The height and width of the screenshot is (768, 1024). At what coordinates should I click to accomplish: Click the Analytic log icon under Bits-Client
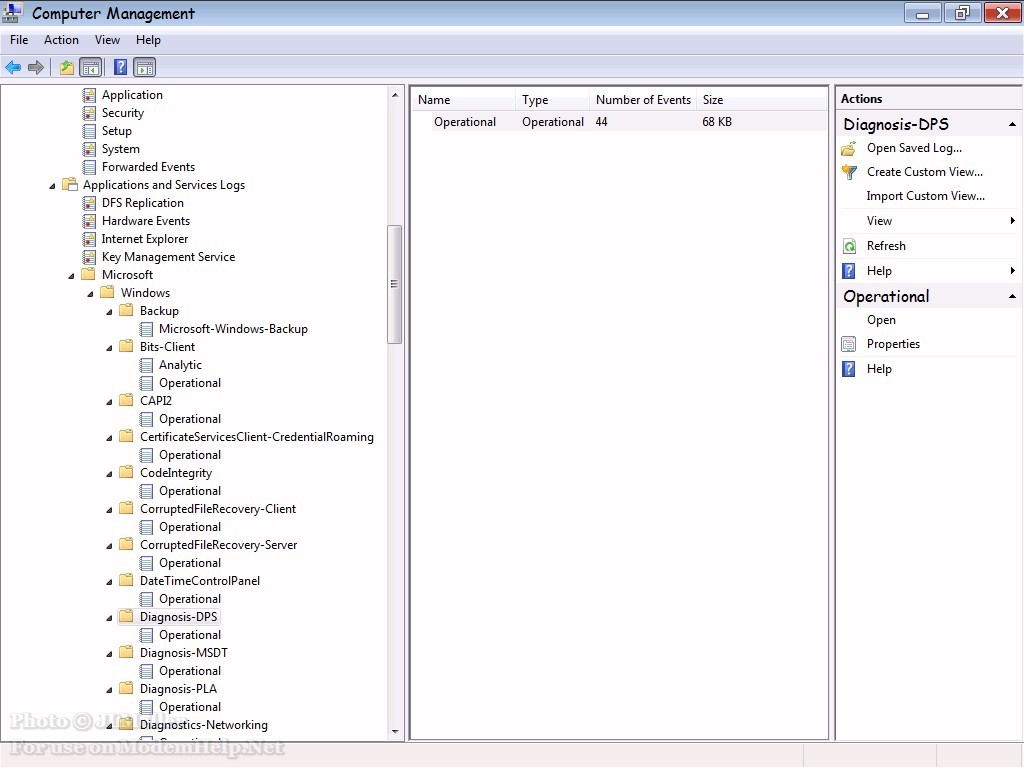147,365
